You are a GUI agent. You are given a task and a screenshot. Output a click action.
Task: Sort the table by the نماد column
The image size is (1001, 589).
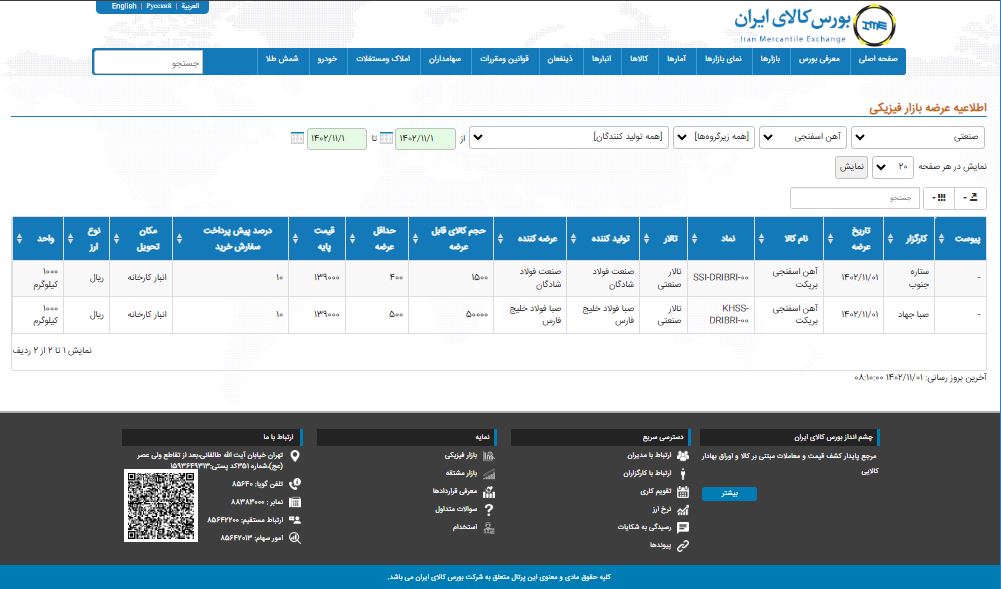point(720,239)
